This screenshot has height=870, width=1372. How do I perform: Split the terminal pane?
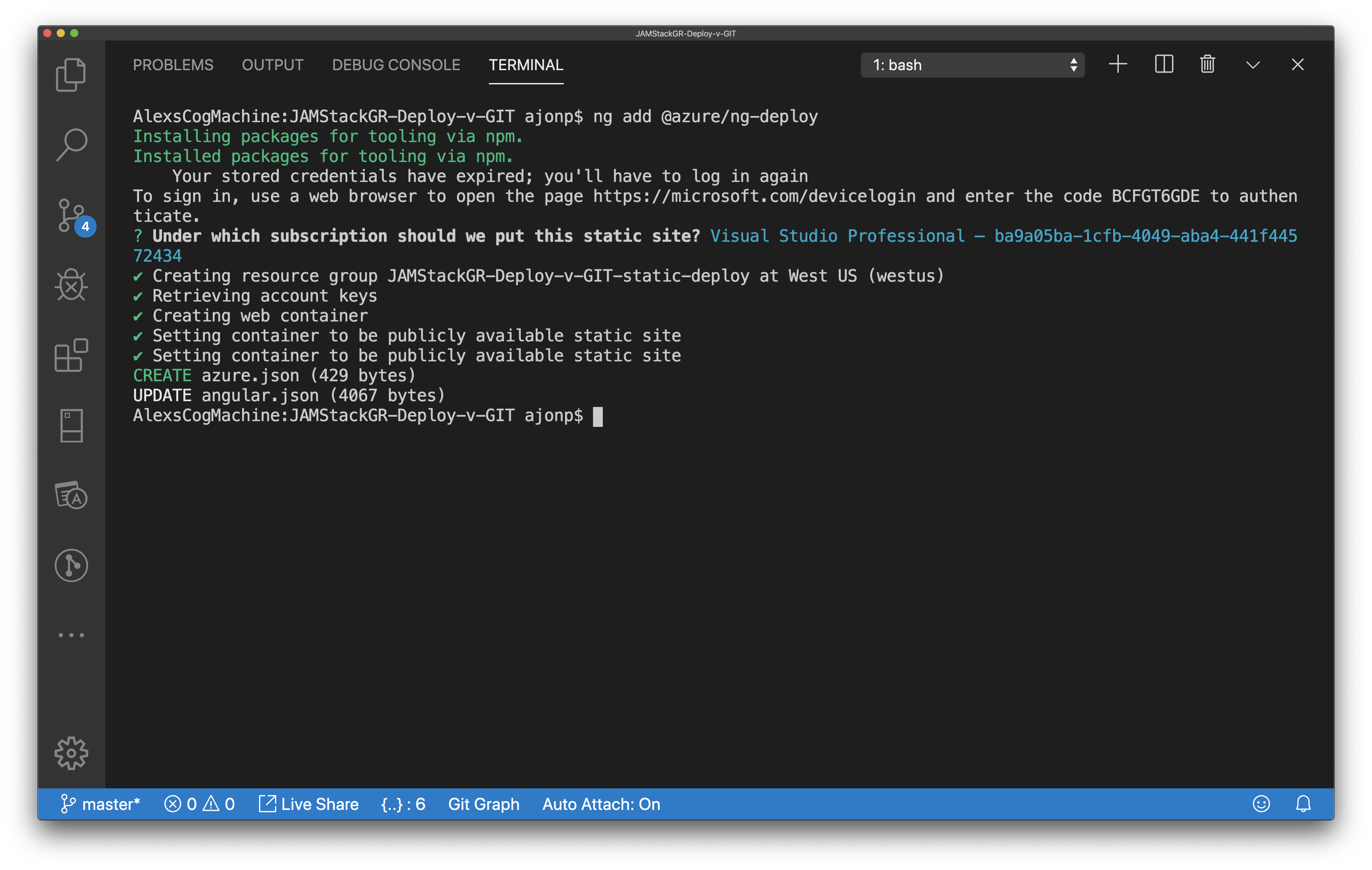point(1163,64)
